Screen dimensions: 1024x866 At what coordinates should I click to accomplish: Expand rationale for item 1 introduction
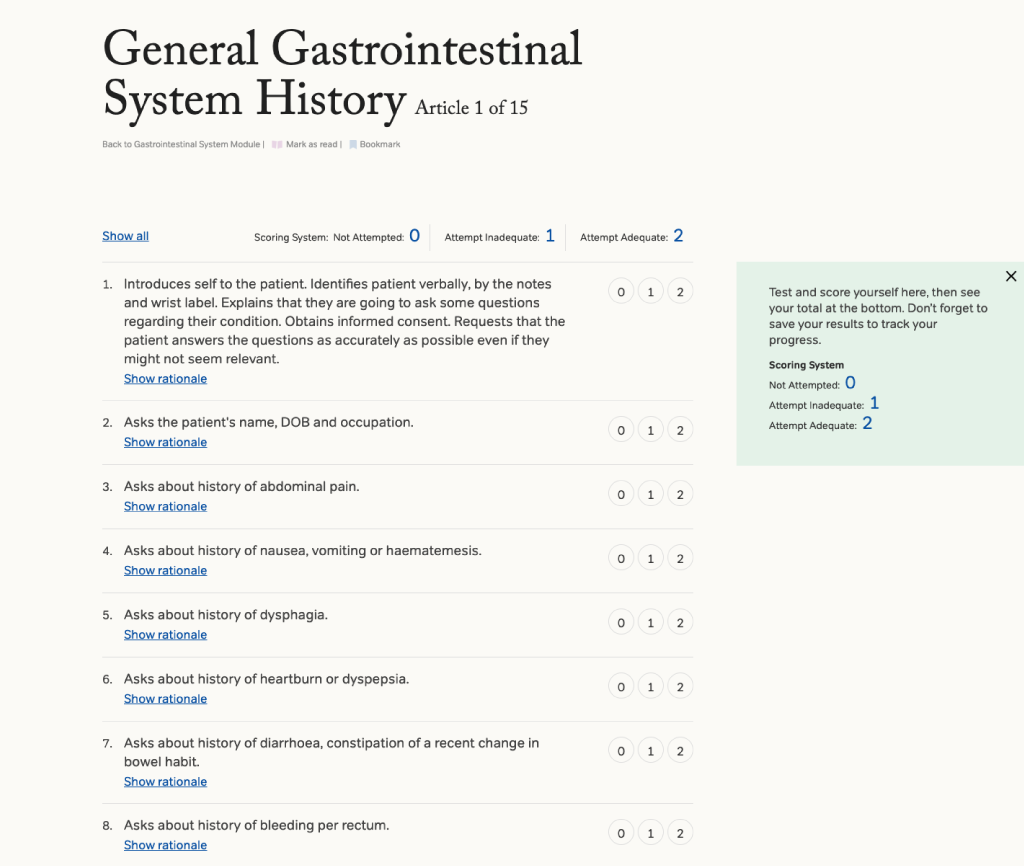165,379
